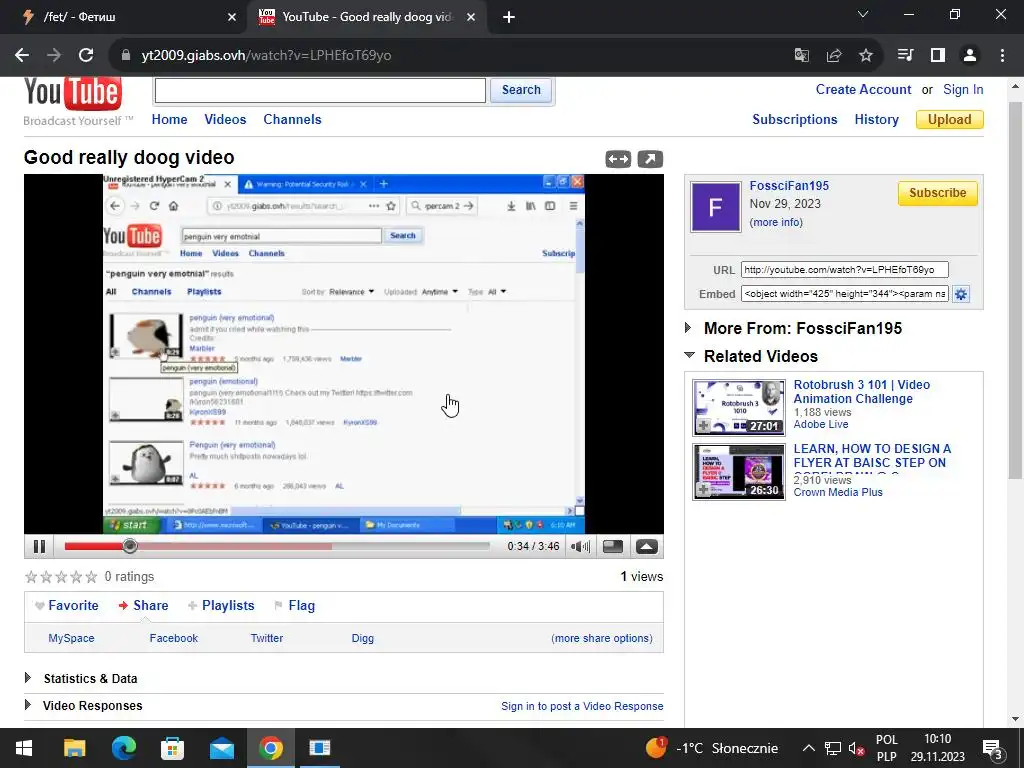Toggle the small player size button
The width and height of the screenshot is (1024, 768).
613,547
